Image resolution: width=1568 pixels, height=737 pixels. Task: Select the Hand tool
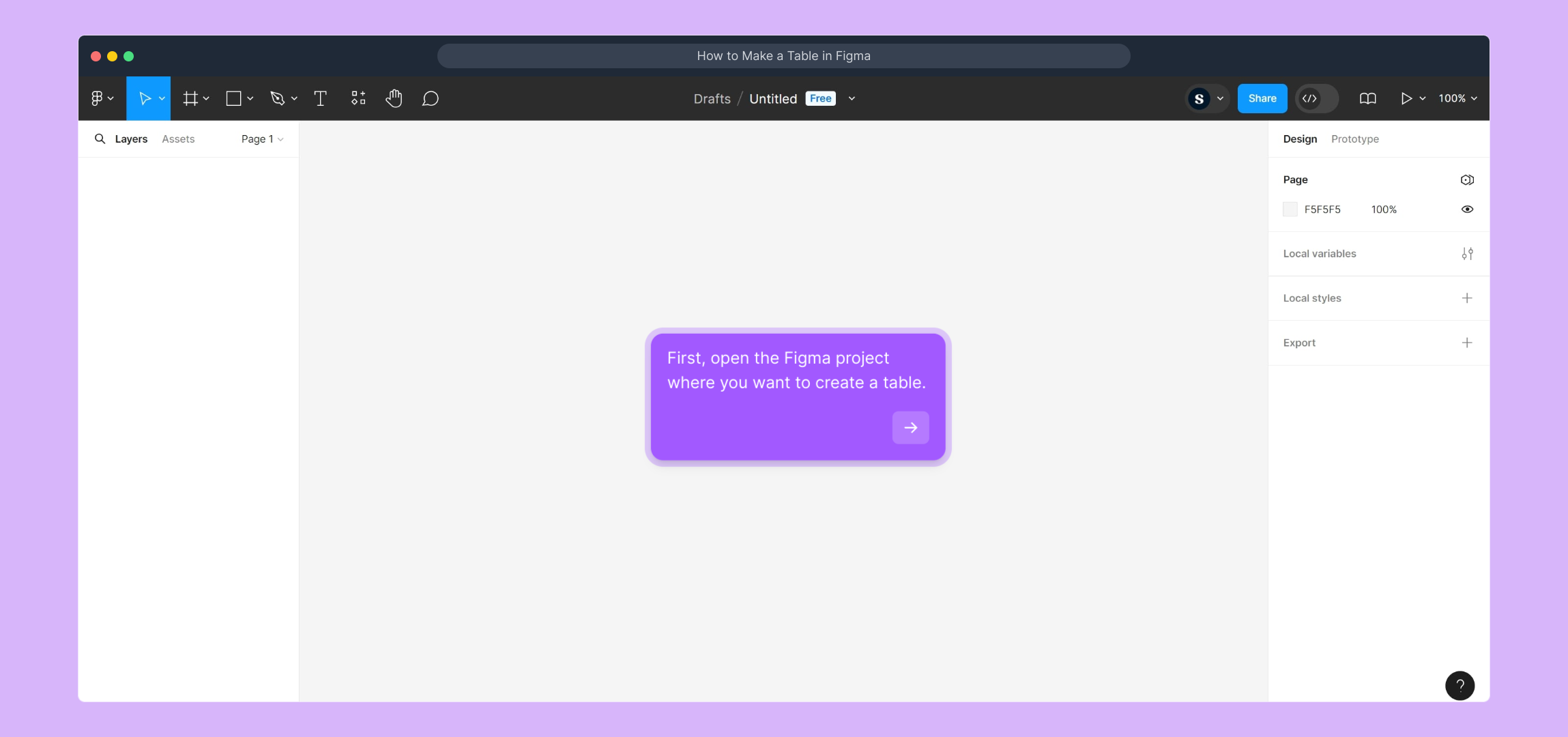point(394,98)
